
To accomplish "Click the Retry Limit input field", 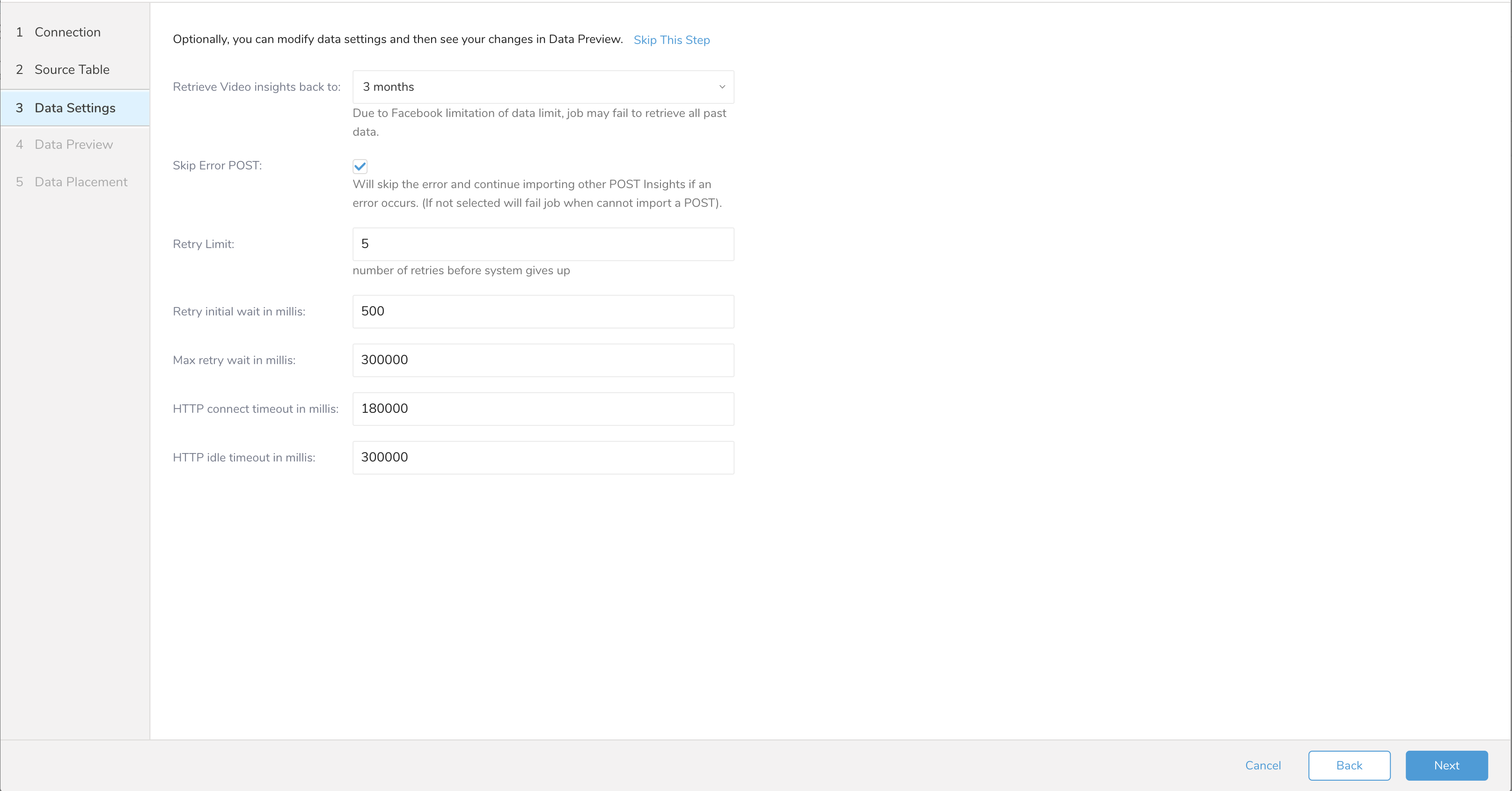I will [x=543, y=244].
